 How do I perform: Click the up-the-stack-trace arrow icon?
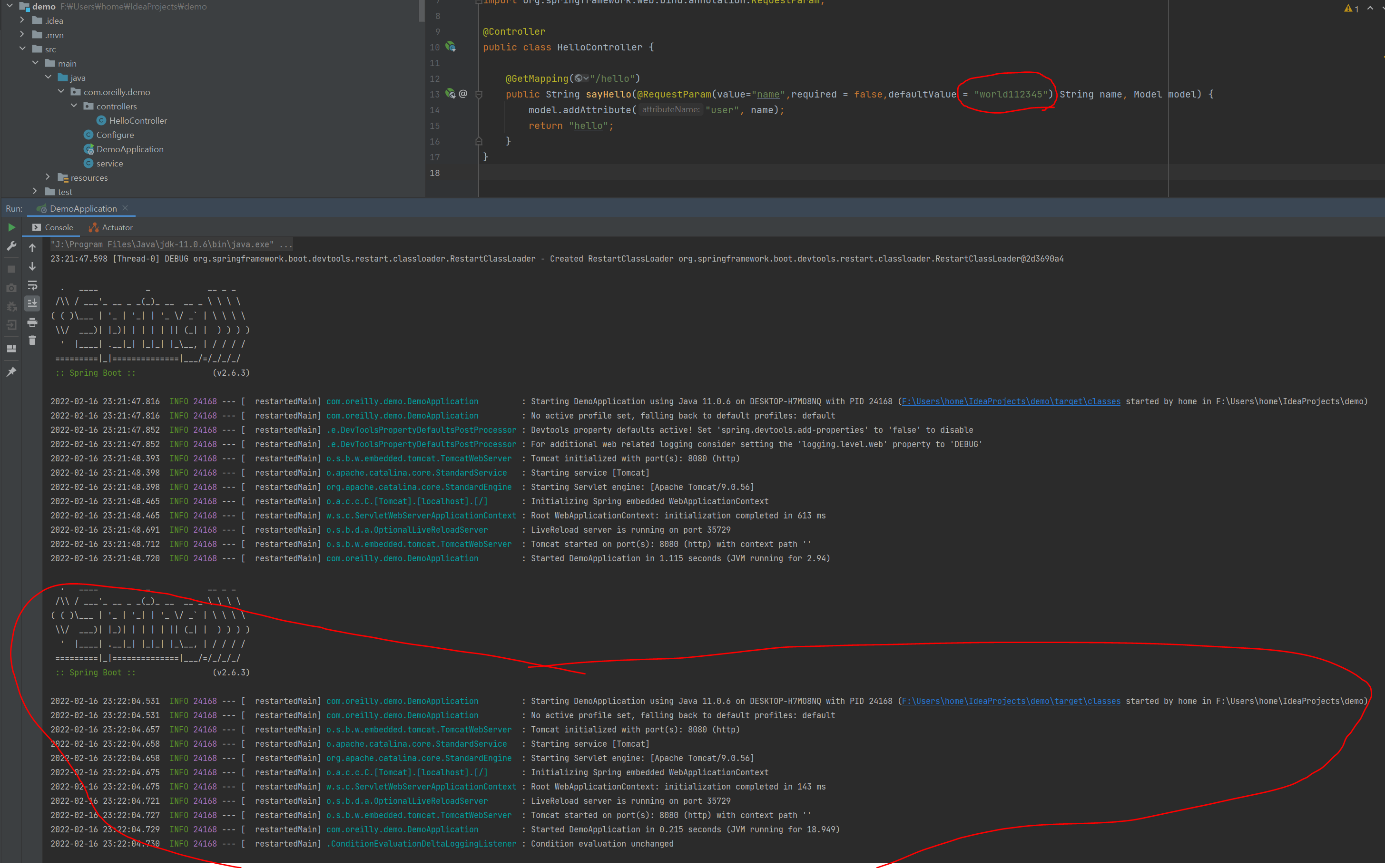pyautogui.click(x=33, y=248)
